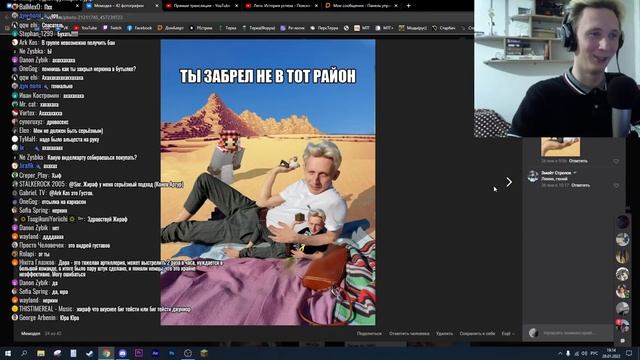Switch to the "Мои сообщения" tab
This screenshot has width=640, height=360.
coord(358,6)
